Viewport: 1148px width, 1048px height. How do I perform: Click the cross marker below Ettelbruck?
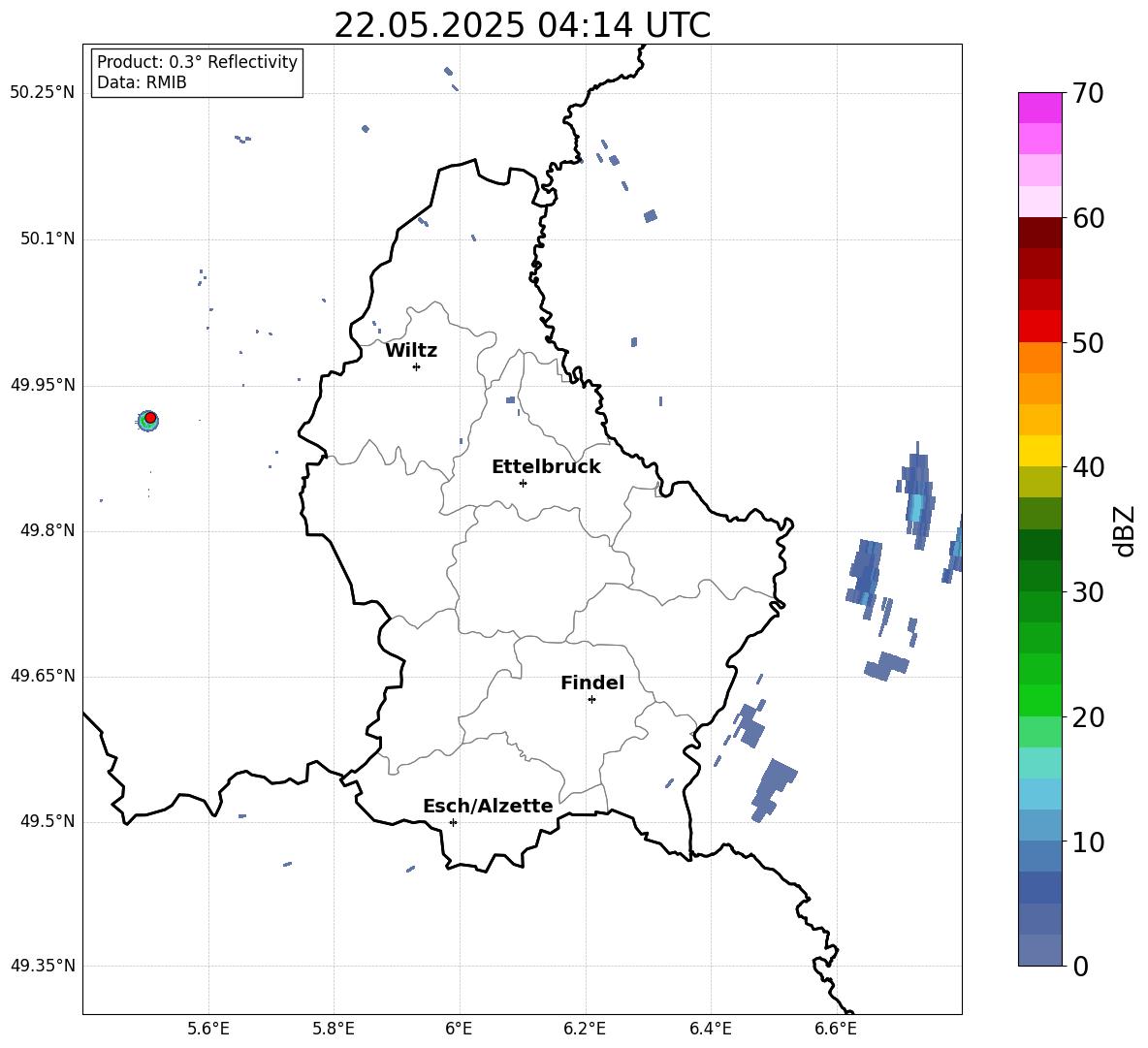pos(523,483)
